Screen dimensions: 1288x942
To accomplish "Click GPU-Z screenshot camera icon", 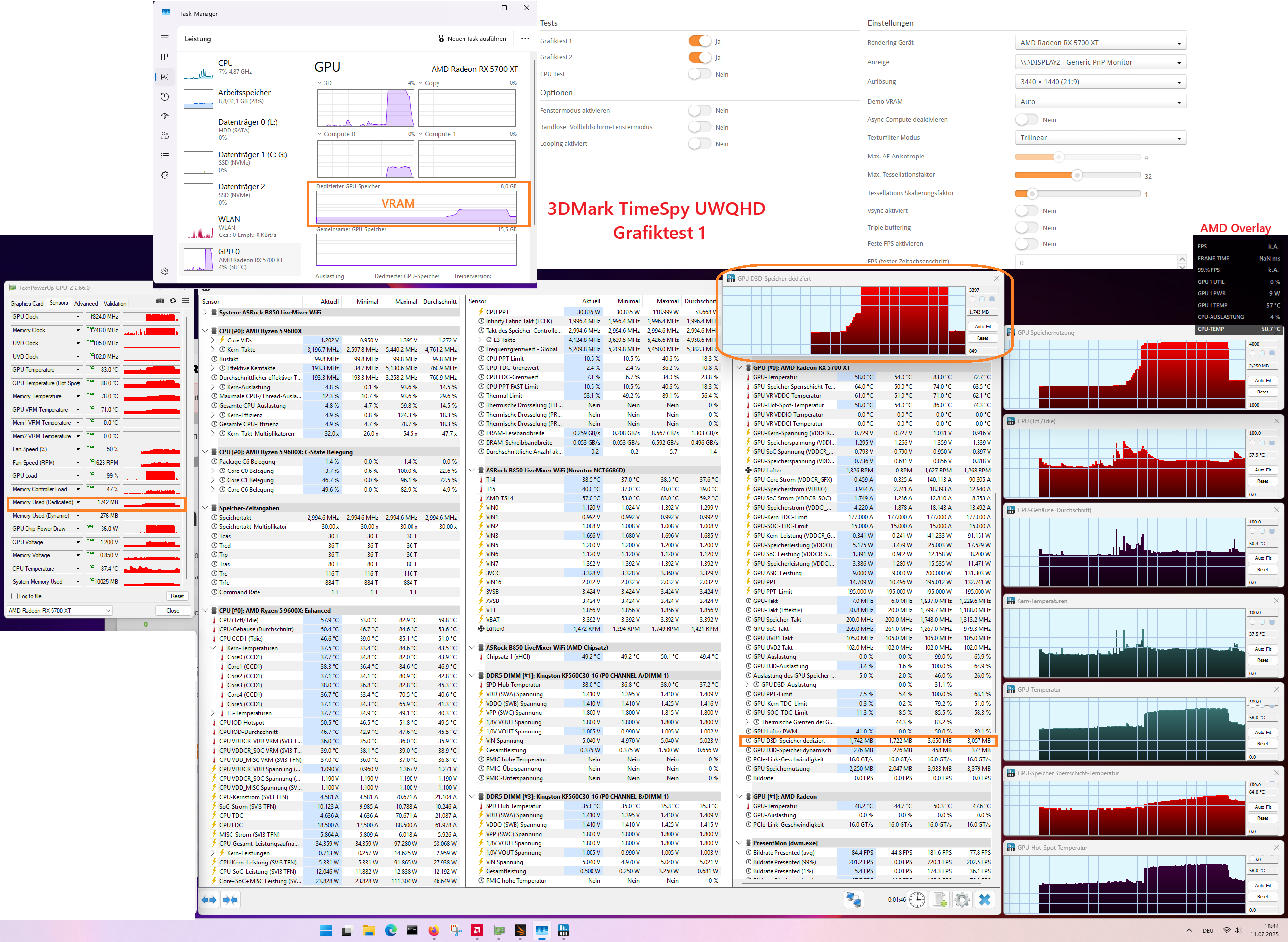I will click(x=160, y=301).
